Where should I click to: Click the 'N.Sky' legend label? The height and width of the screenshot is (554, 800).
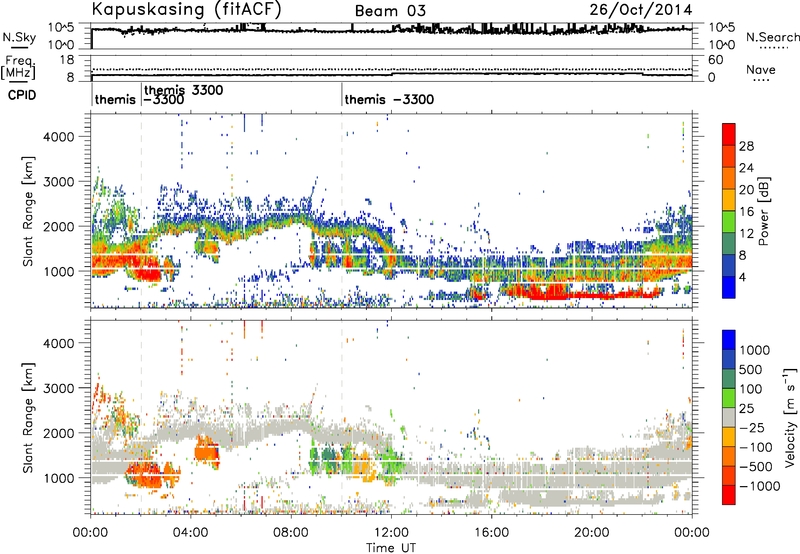point(19,37)
